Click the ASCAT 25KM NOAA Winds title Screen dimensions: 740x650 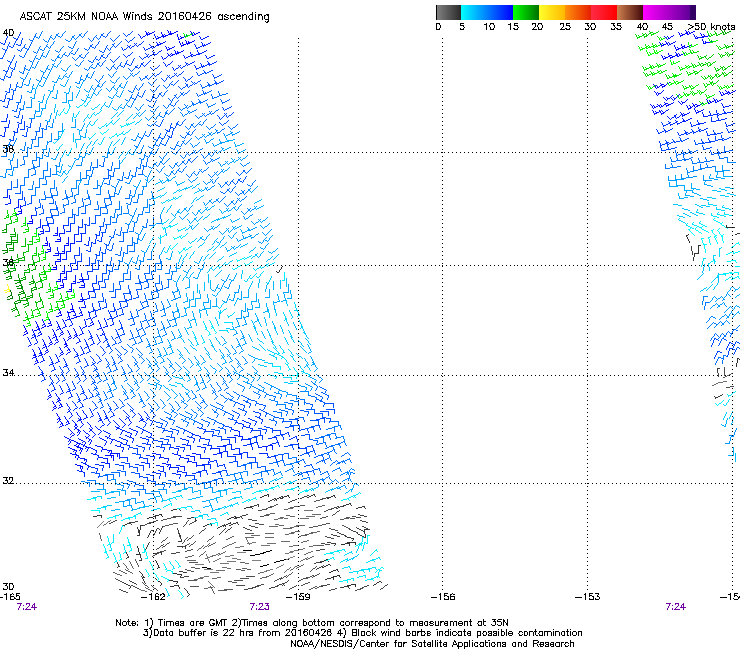click(x=144, y=17)
